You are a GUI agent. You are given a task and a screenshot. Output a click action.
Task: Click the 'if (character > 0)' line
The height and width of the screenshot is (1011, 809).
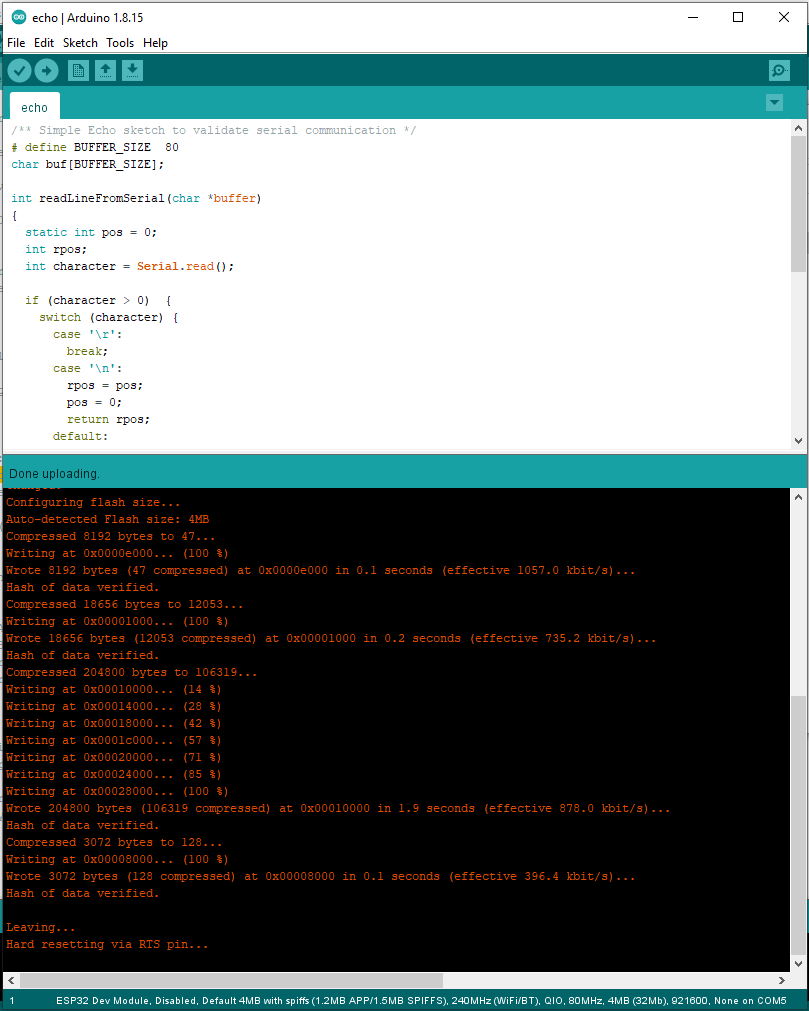[x=98, y=300]
